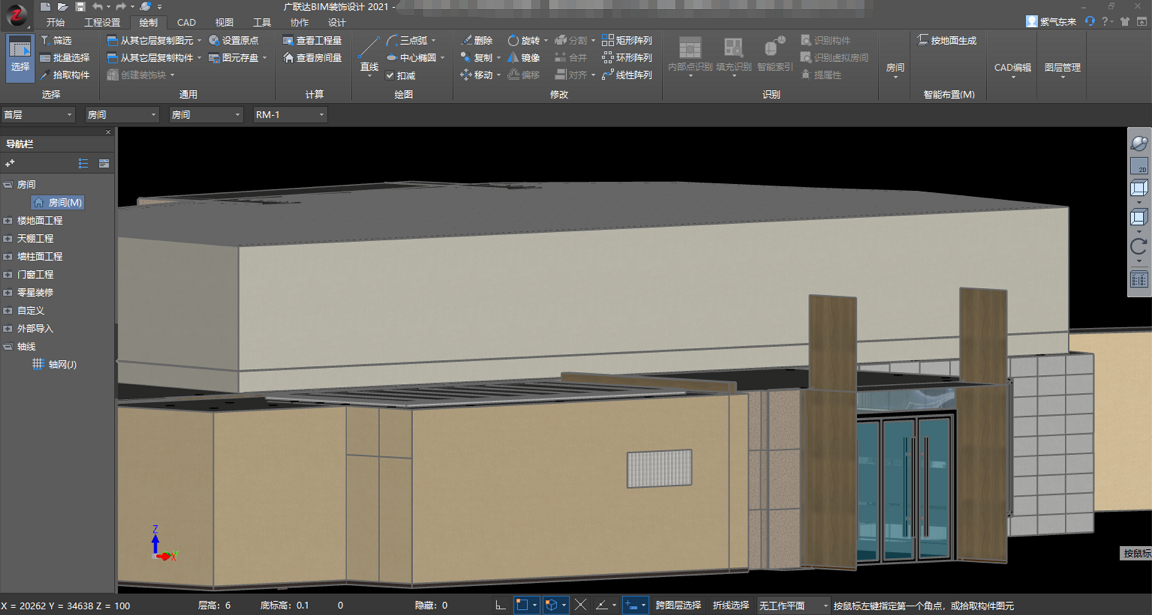This screenshot has width=1152, height=615.
Task: Switch to the 工程设置 ribbon tab
Action: click(101, 22)
